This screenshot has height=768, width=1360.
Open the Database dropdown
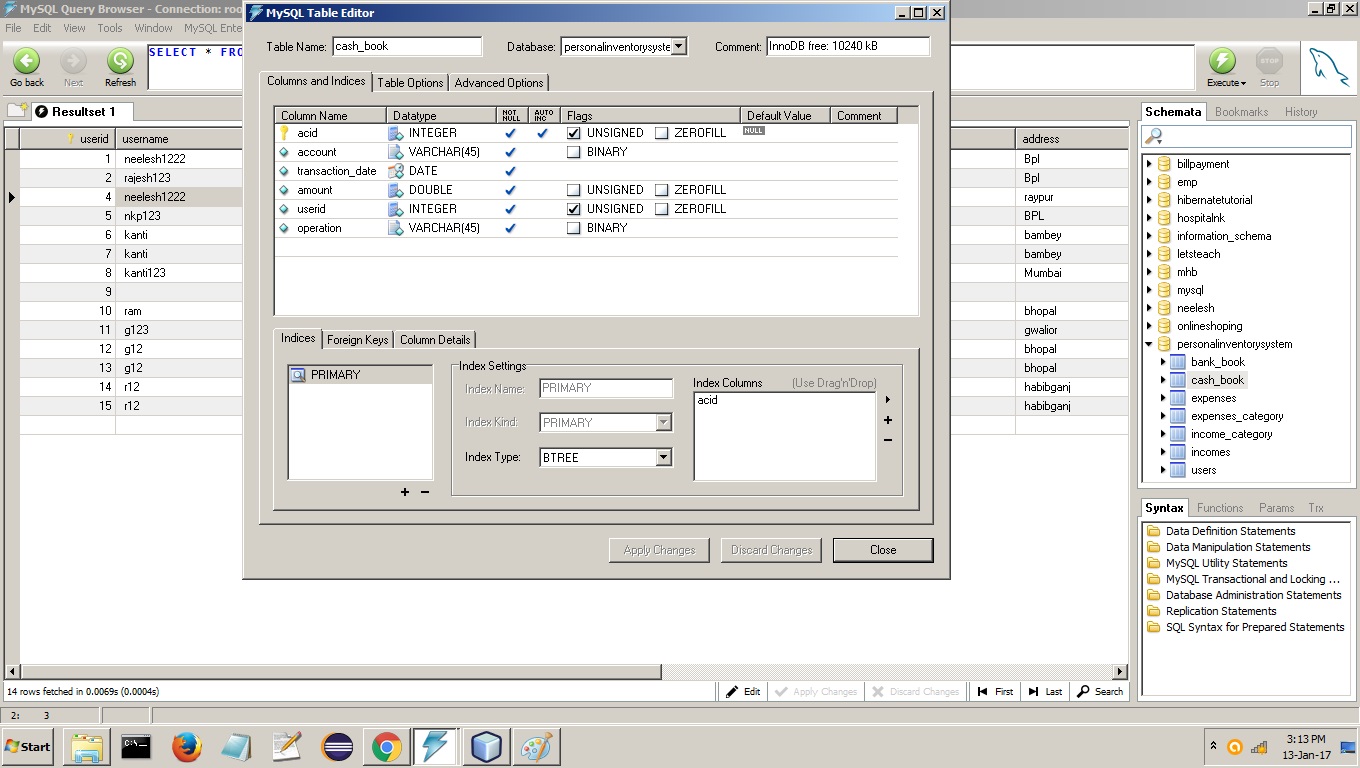pos(679,46)
